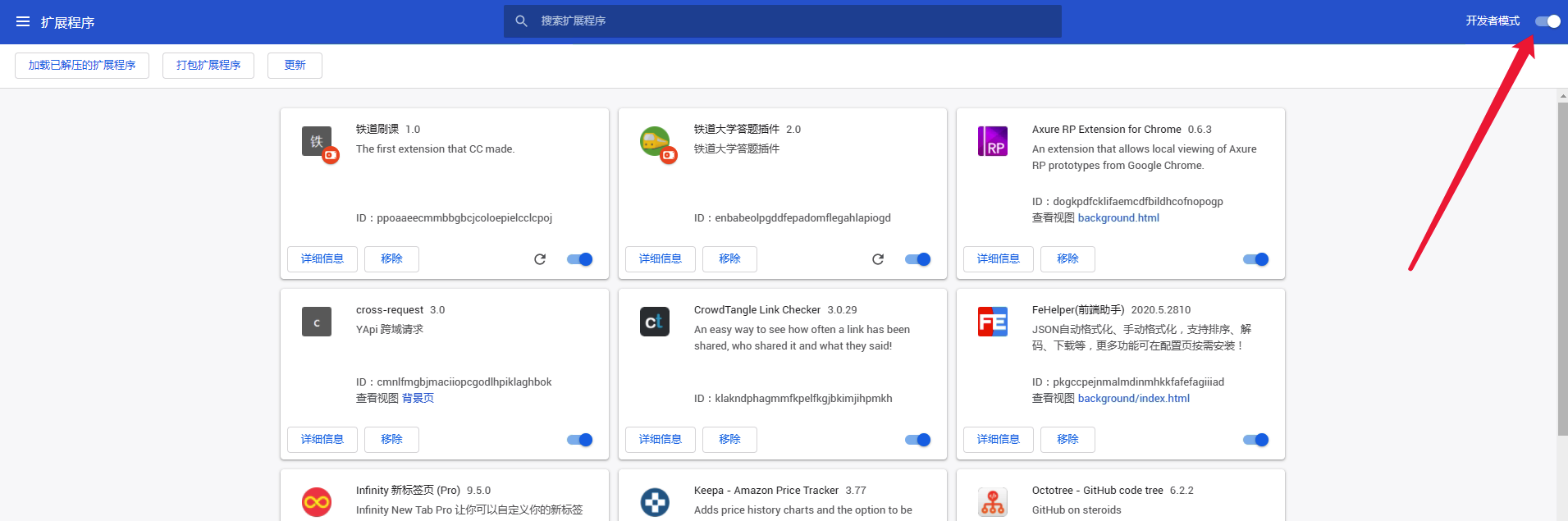Click the search magnifier icon
This screenshot has height=521, width=1568.
pyautogui.click(x=521, y=21)
